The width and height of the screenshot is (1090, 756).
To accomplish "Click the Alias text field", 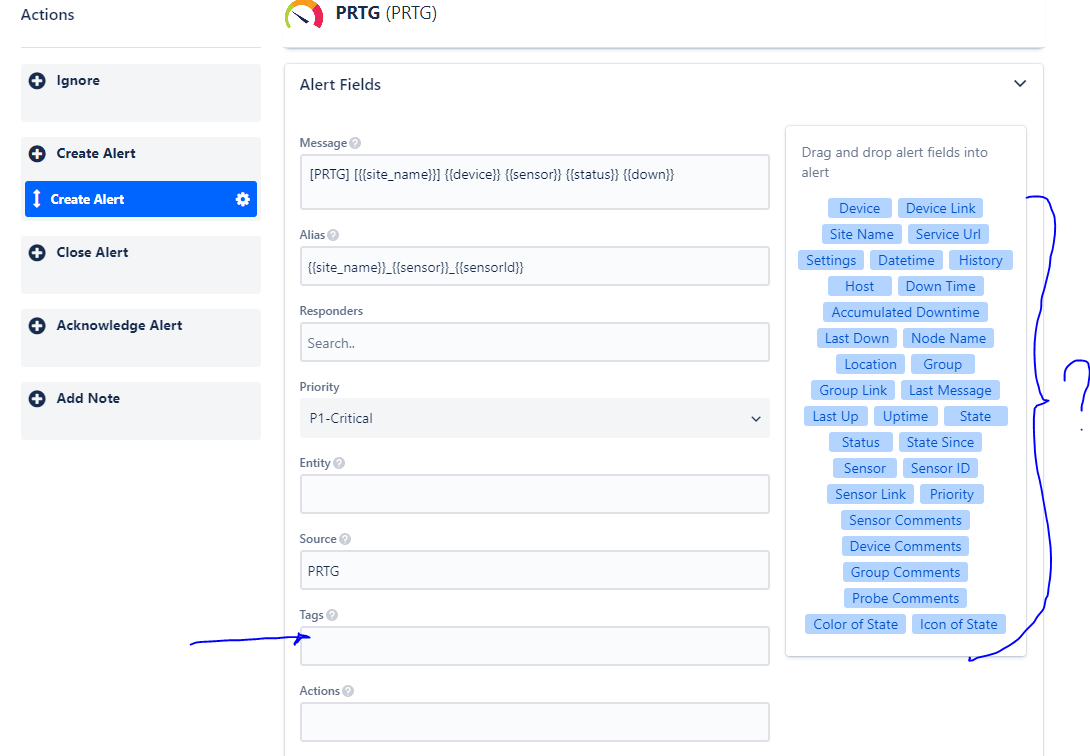I will click(x=535, y=266).
